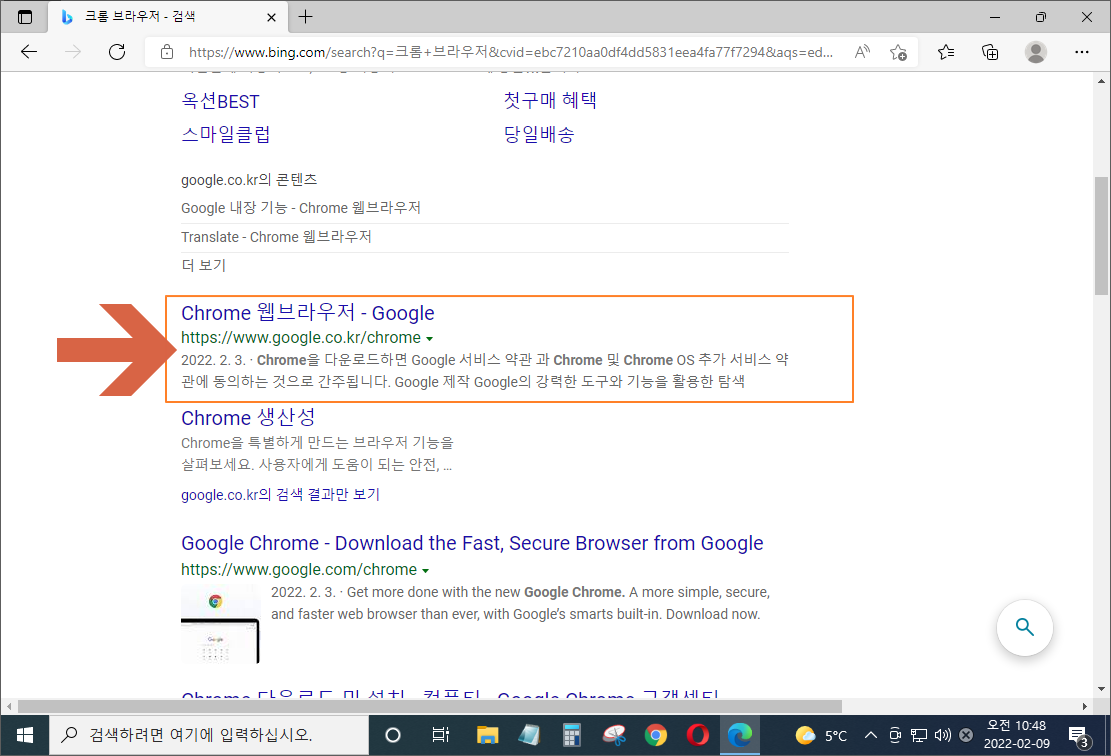Open the 당일배송 link
Image resolution: width=1111 pixels, height=756 pixels.
click(538, 134)
